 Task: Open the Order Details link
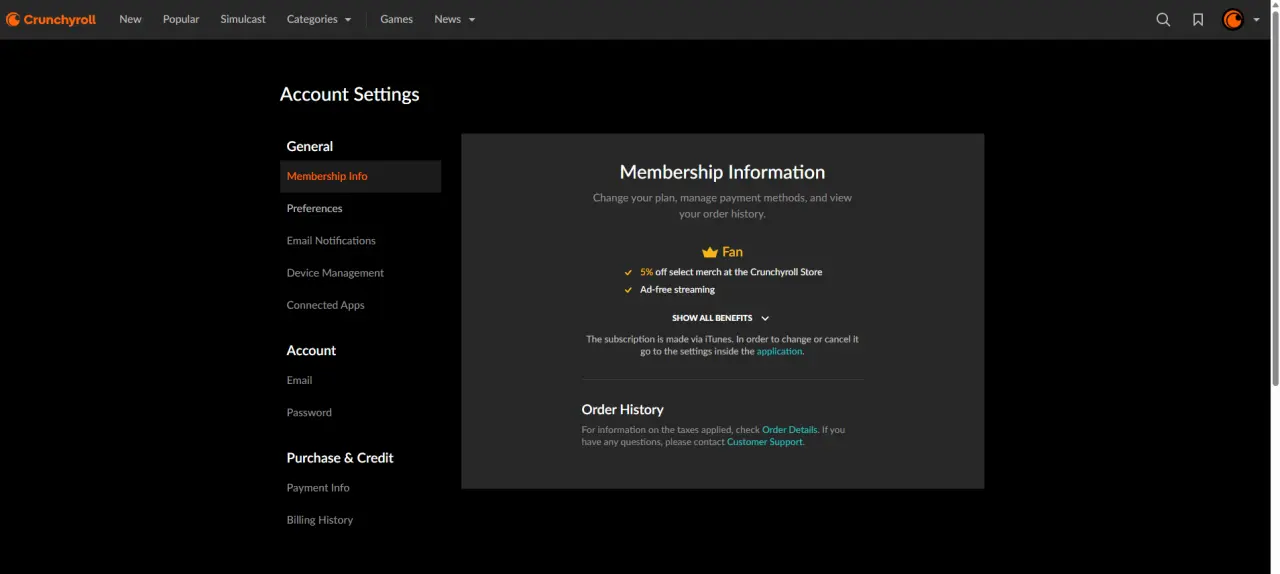[790, 430]
